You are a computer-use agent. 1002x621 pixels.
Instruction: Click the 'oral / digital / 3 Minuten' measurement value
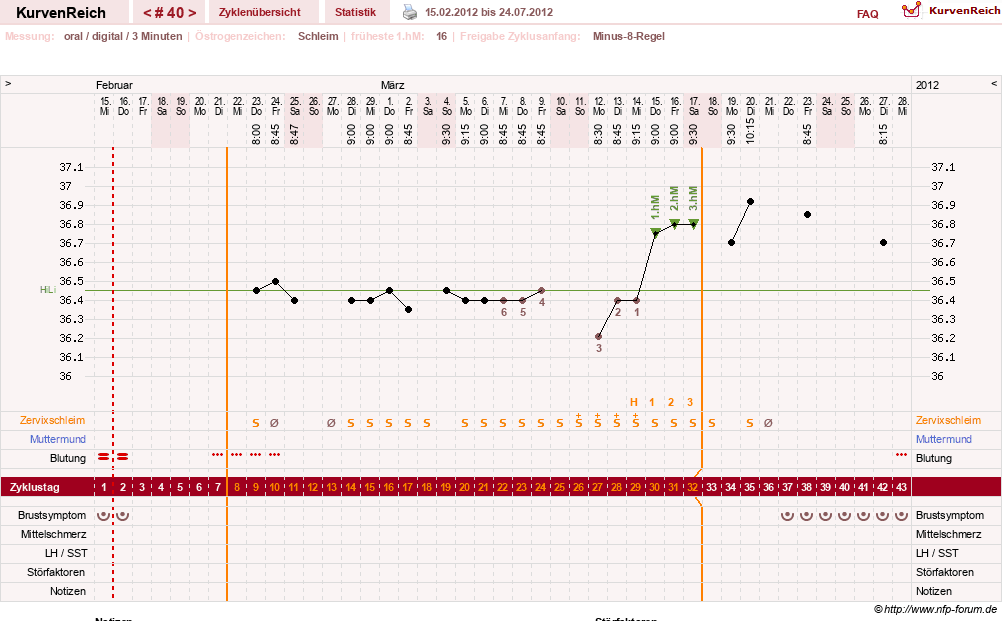[123, 36]
